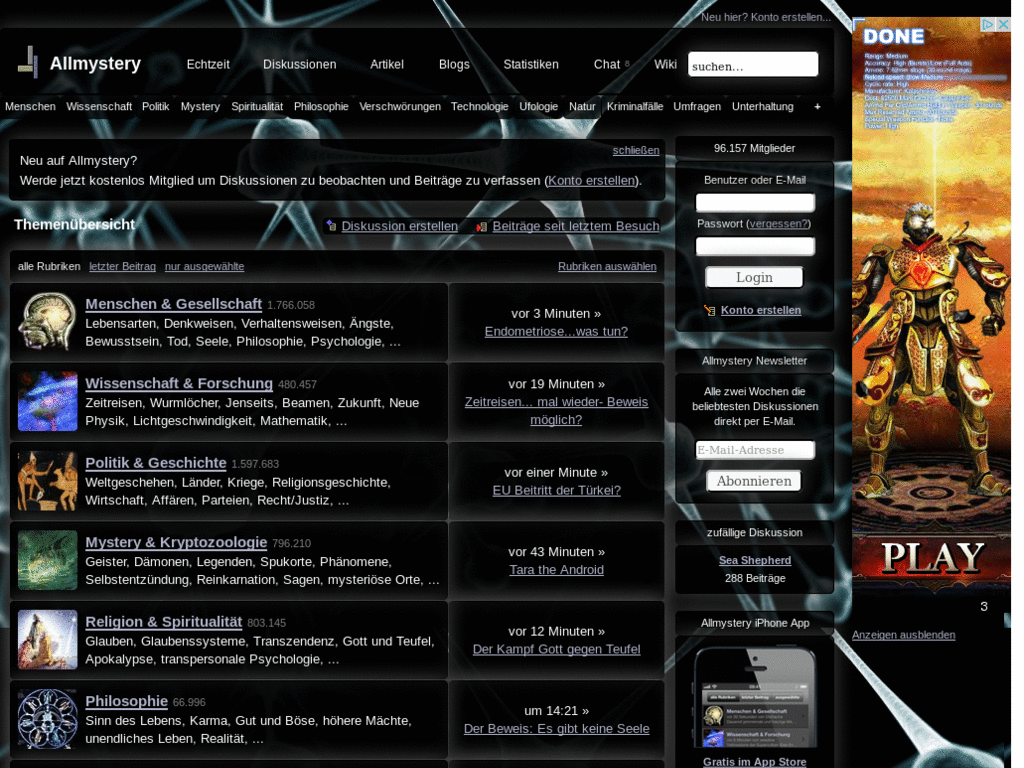Click Anzeigen ausblenden link

(903, 635)
